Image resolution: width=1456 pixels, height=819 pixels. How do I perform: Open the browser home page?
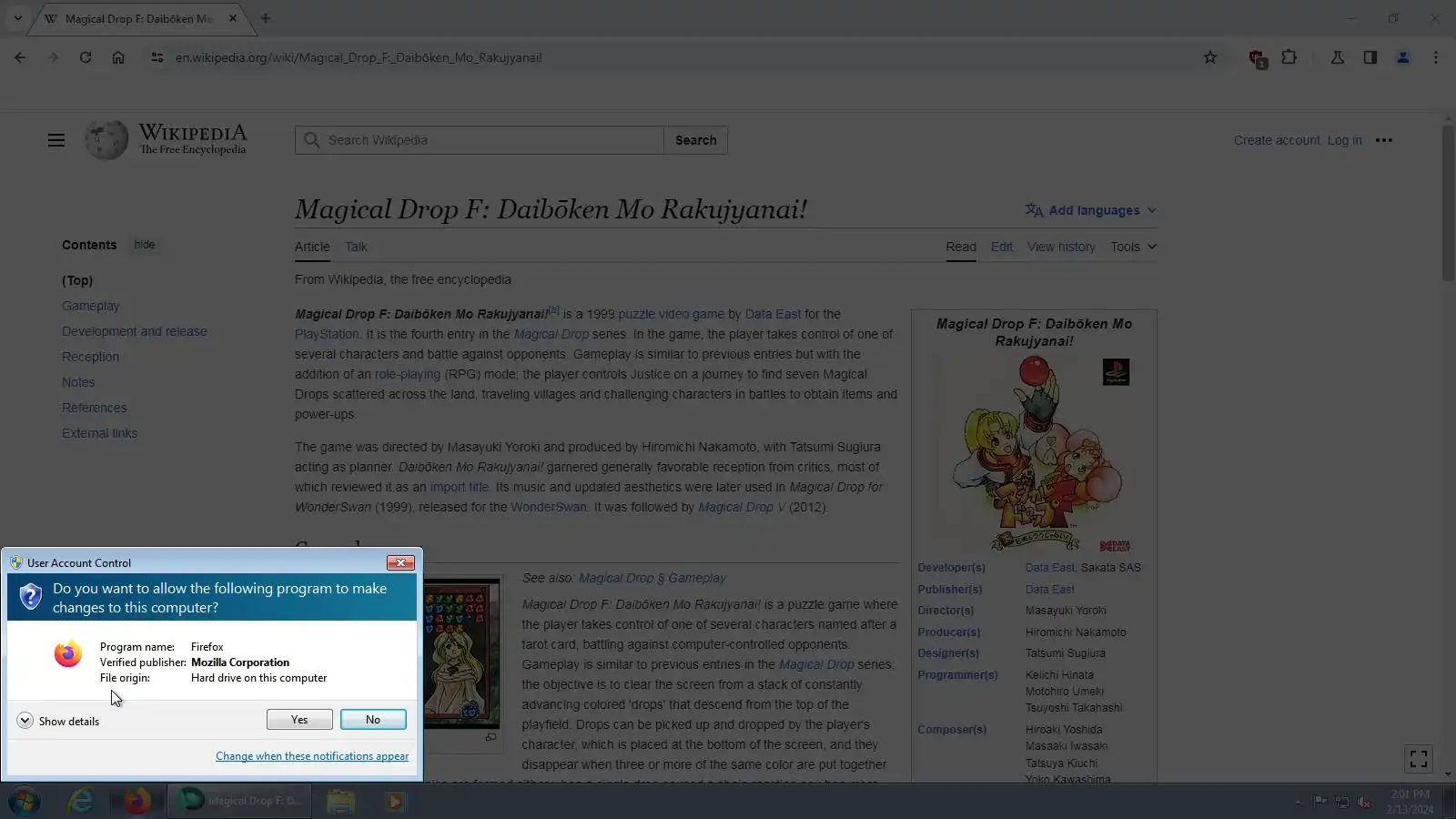[x=118, y=57]
